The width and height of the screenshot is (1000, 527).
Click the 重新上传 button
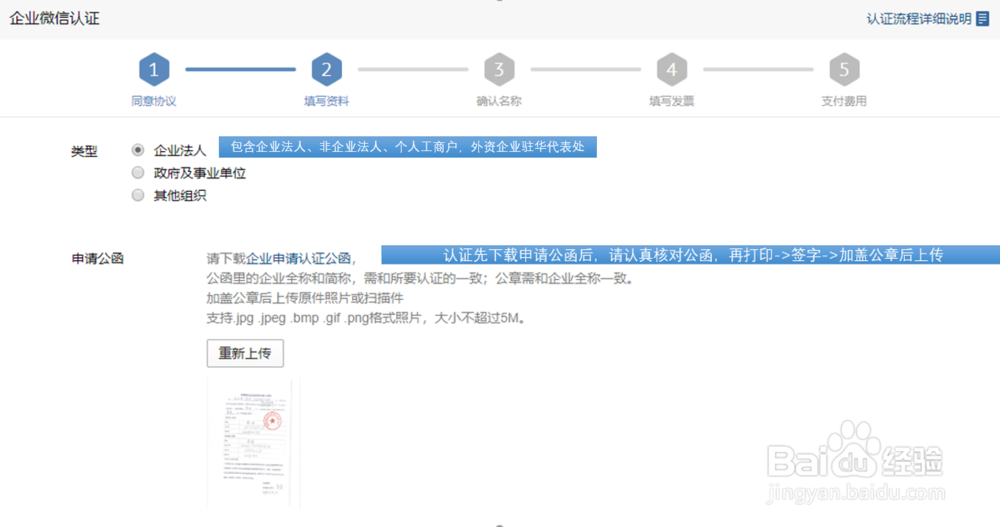(x=245, y=353)
